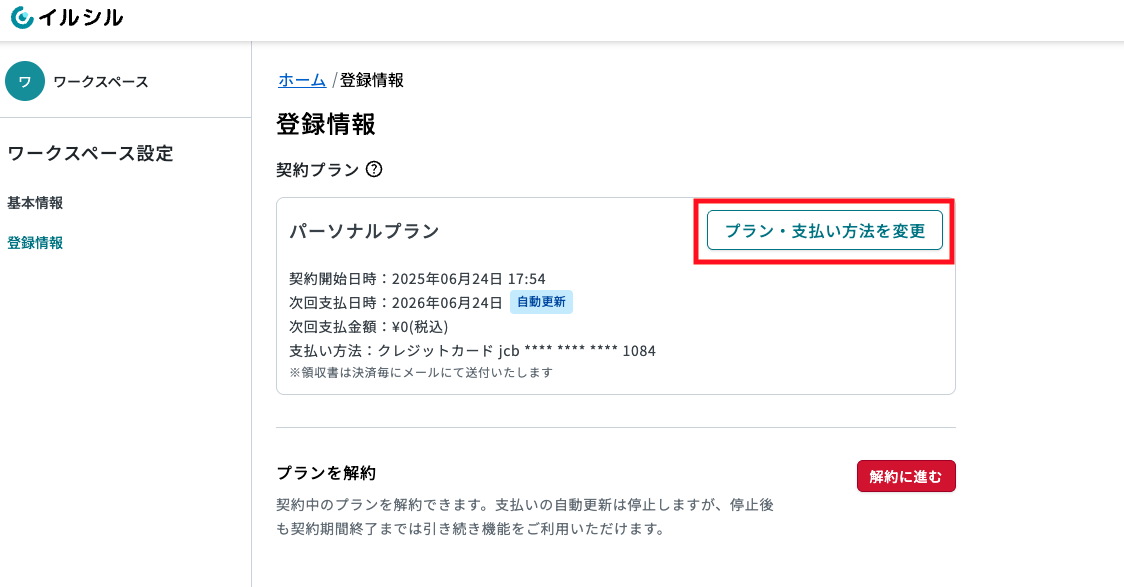Viewport: 1124px width, 587px height.
Task: Click the イルシル logo text
Action: pyautogui.click(x=81, y=18)
